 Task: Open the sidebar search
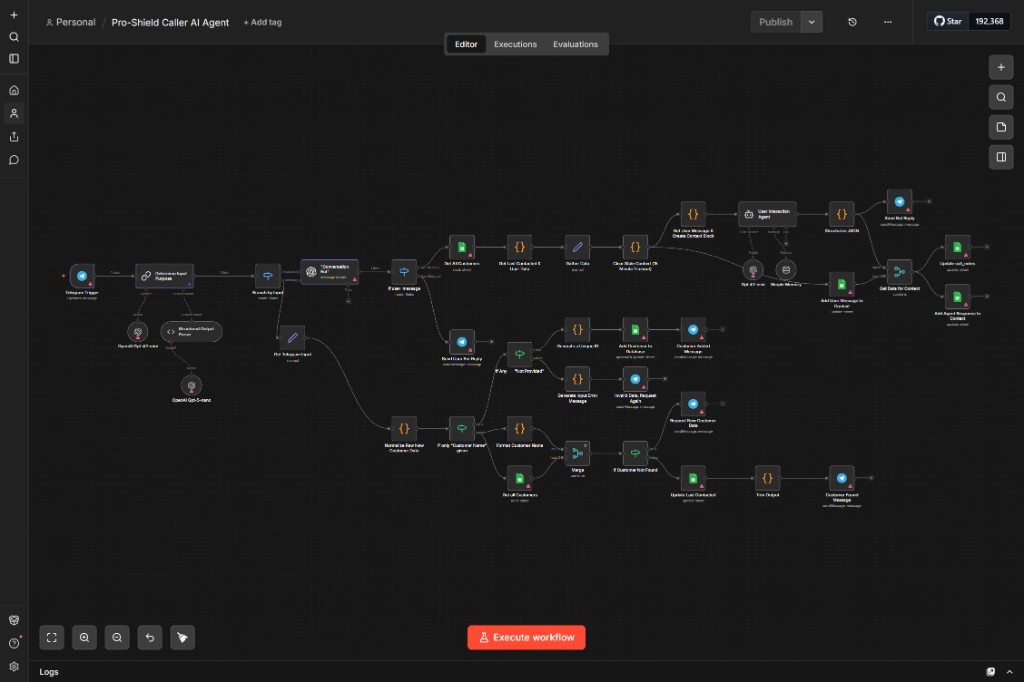coord(14,37)
